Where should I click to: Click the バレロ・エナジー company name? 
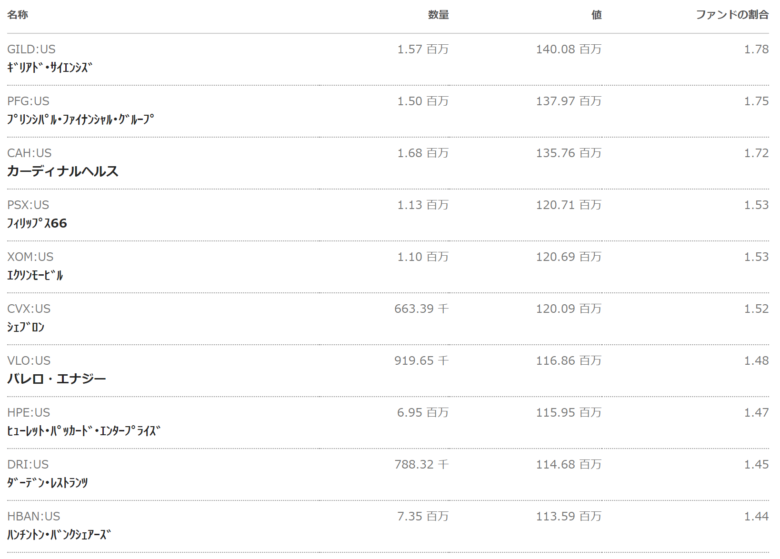pyautogui.click(x=56, y=379)
